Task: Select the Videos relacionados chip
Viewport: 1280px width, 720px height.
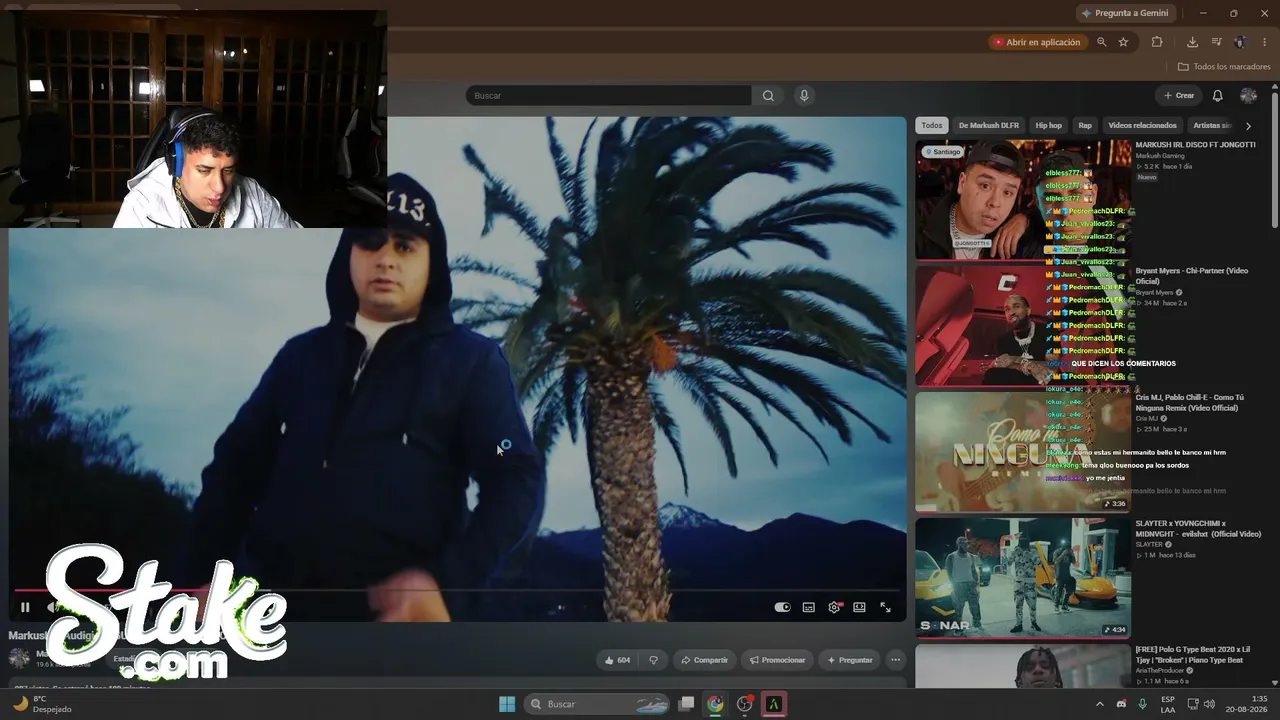Action: tap(1142, 126)
